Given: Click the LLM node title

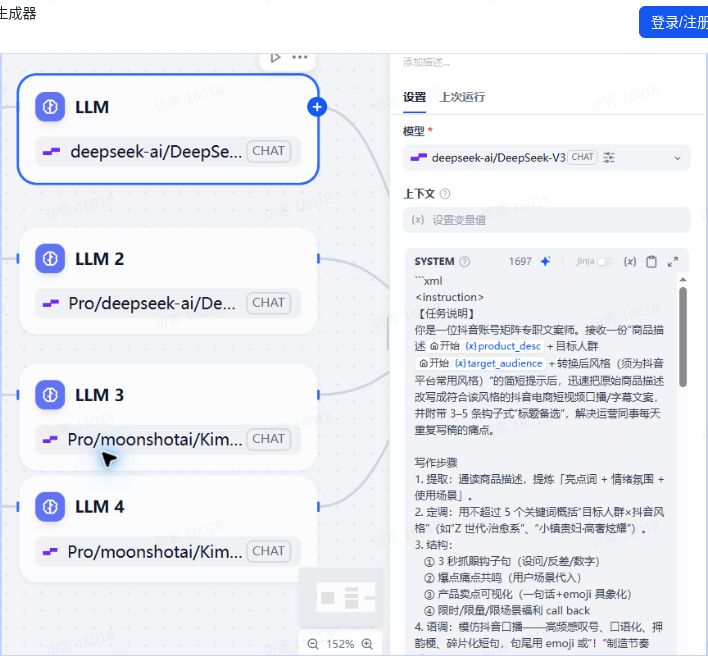Looking at the screenshot, I should point(92,107).
